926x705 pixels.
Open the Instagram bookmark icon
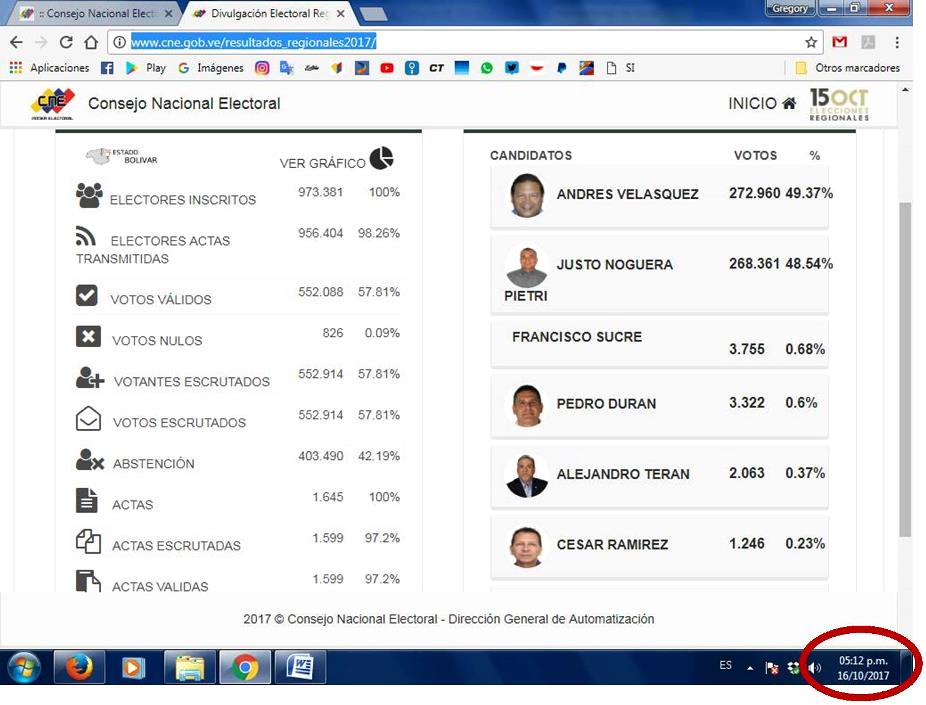pyautogui.click(x=262, y=68)
